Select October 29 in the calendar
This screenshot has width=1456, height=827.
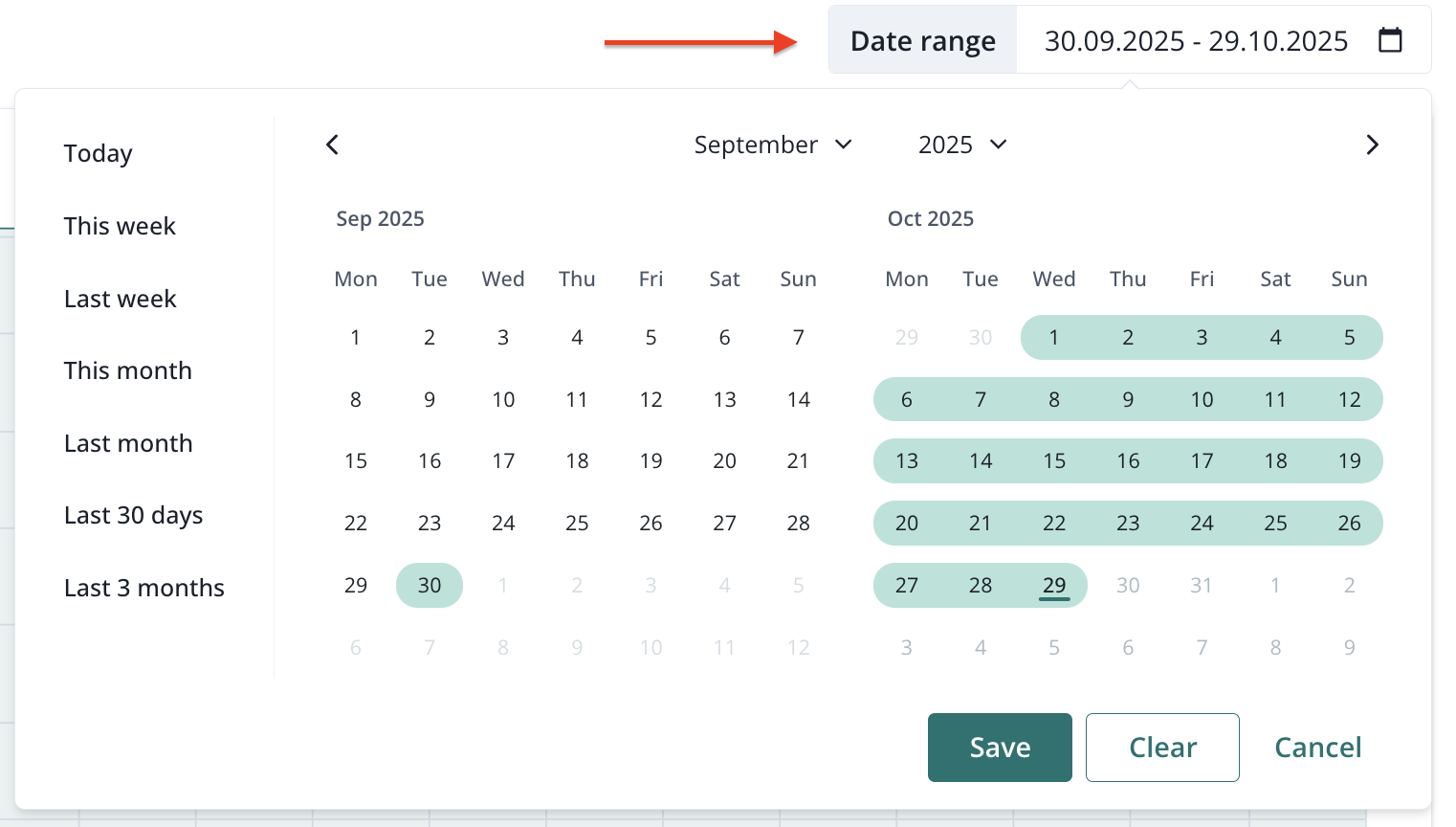1054,585
